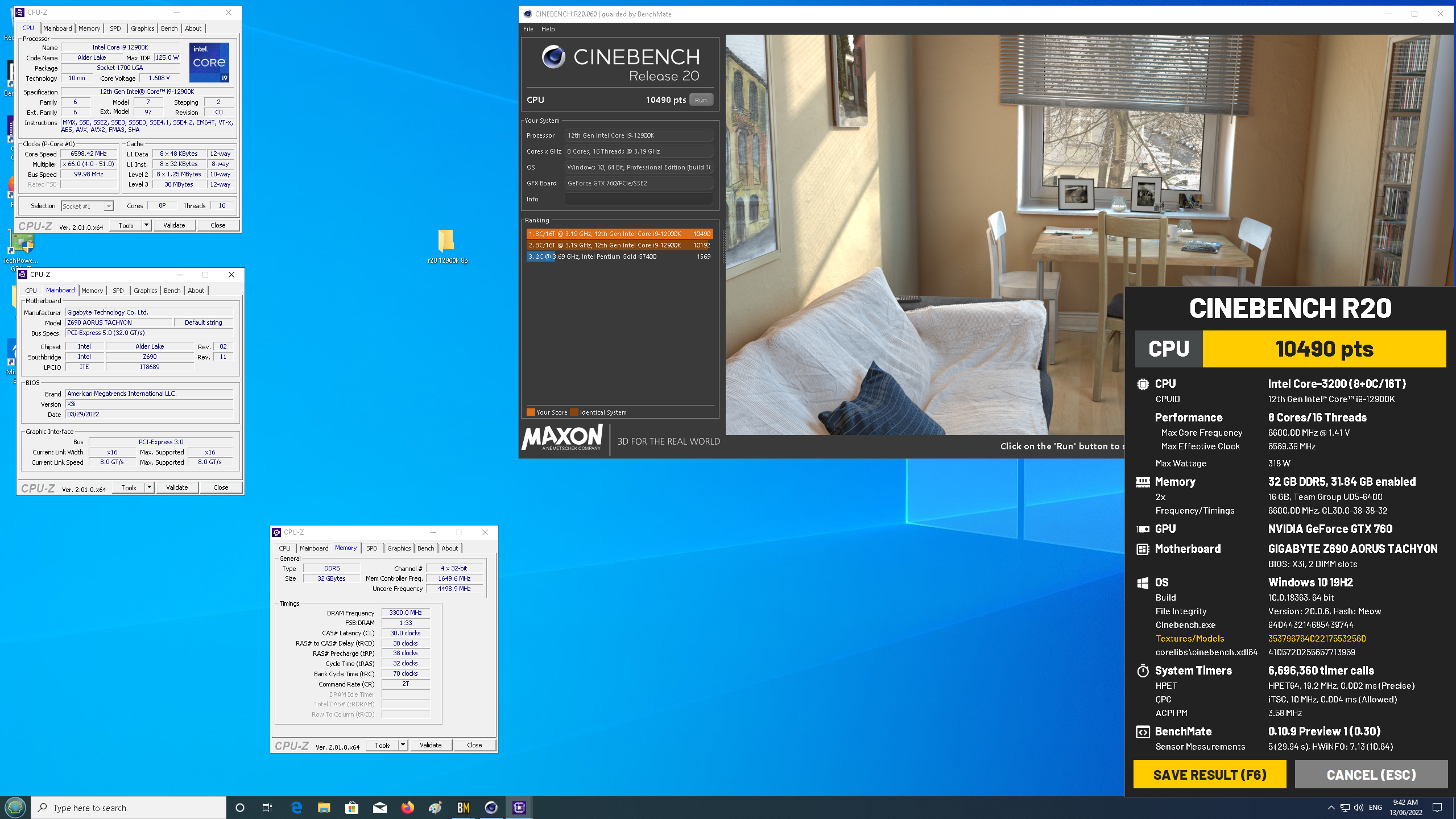Open Mail app from the taskbar
This screenshot has width=1456, height=819.
[380, 808]
